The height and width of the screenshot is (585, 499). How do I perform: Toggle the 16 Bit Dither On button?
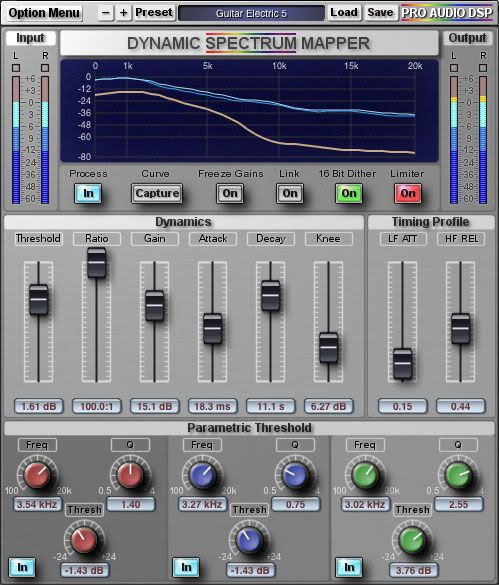[349, 193]
